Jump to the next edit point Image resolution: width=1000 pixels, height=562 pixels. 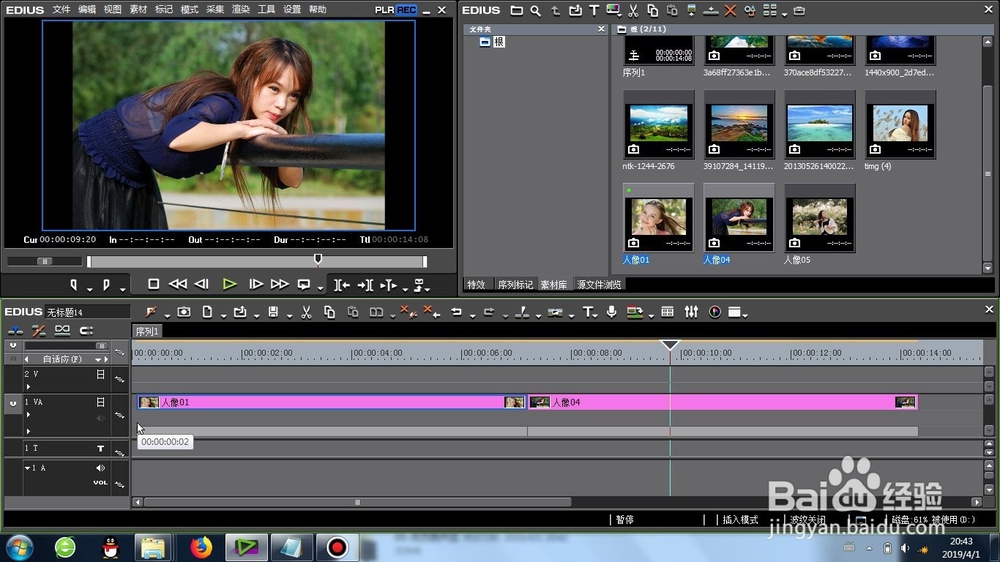(x=365, y=285)
